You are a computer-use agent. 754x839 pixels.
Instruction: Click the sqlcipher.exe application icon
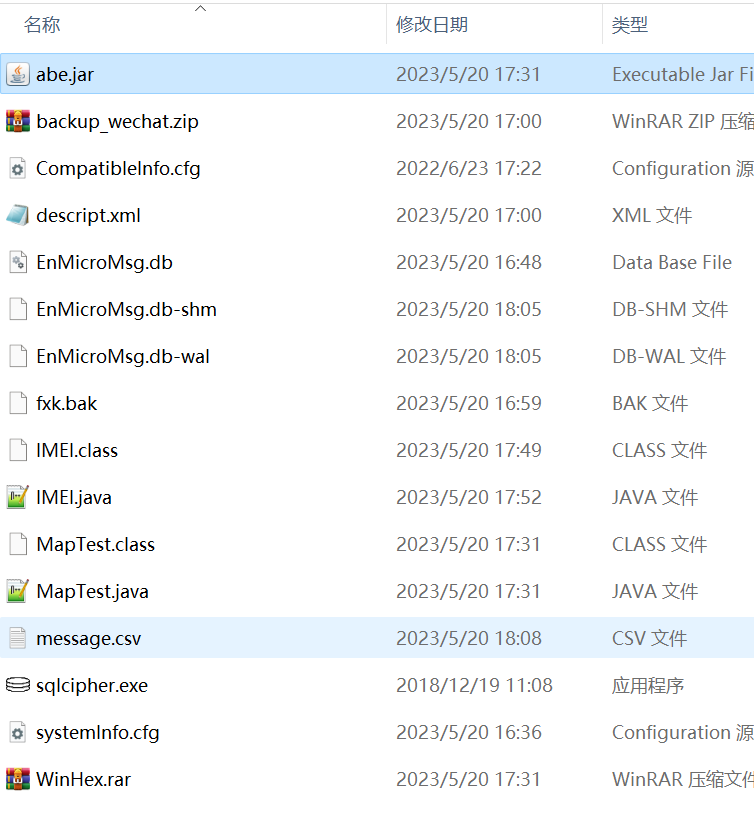[18, 685]
